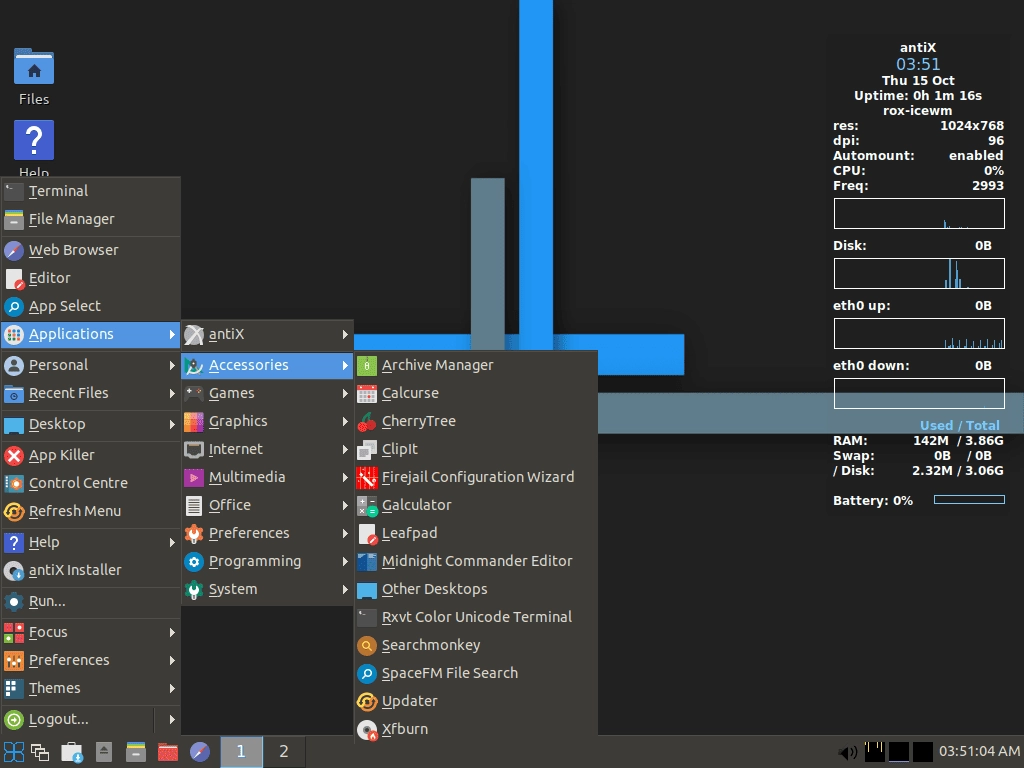Open Multimedia category

267,478
